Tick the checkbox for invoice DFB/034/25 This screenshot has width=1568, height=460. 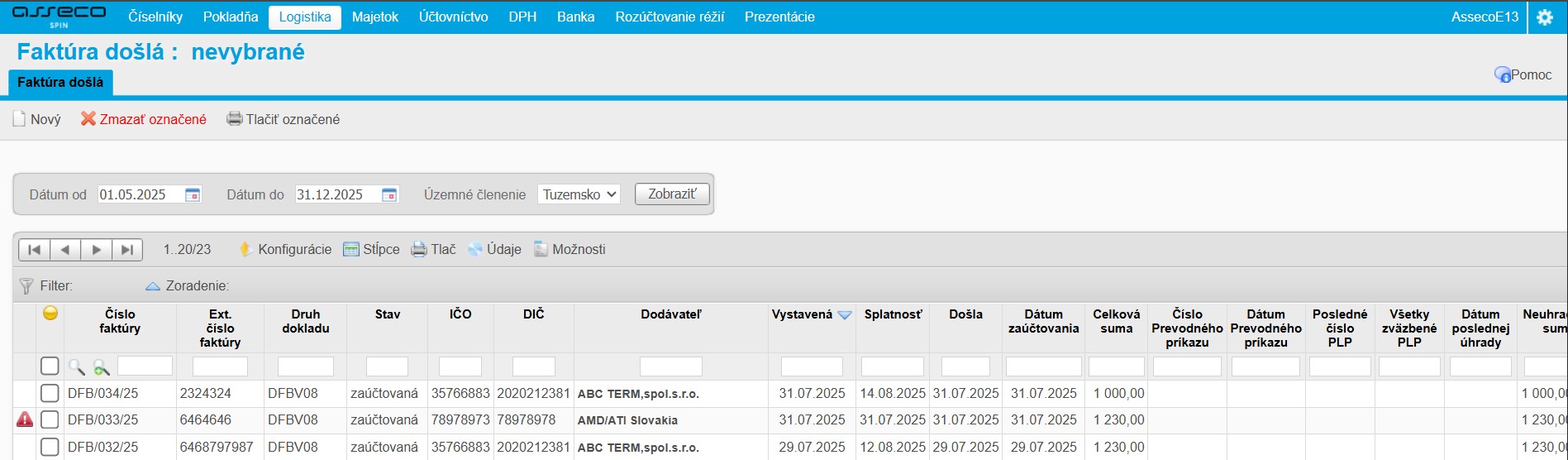coord(50,394)
